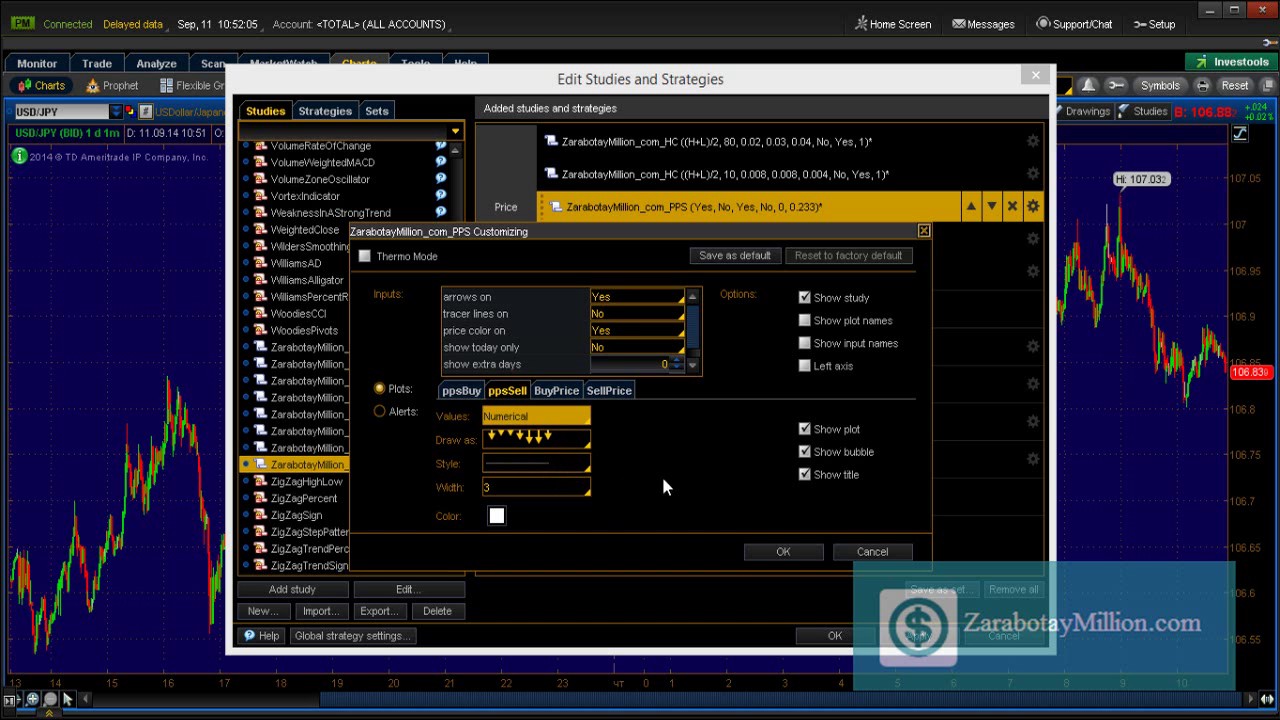
Task: Click the Investools button
Action: [x=1232, y=61]
